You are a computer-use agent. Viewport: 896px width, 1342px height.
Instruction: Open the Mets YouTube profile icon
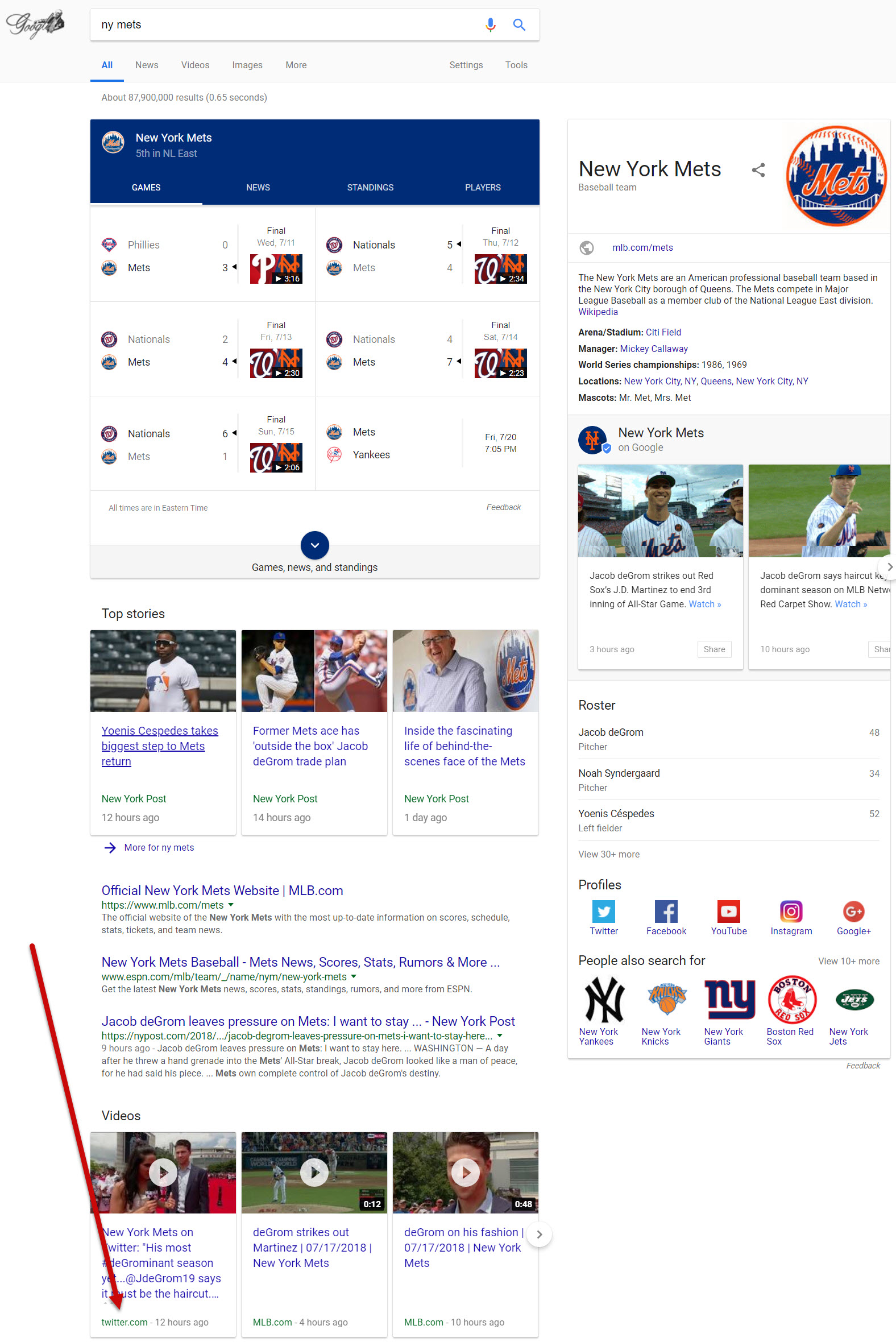[x=728, y=911]
